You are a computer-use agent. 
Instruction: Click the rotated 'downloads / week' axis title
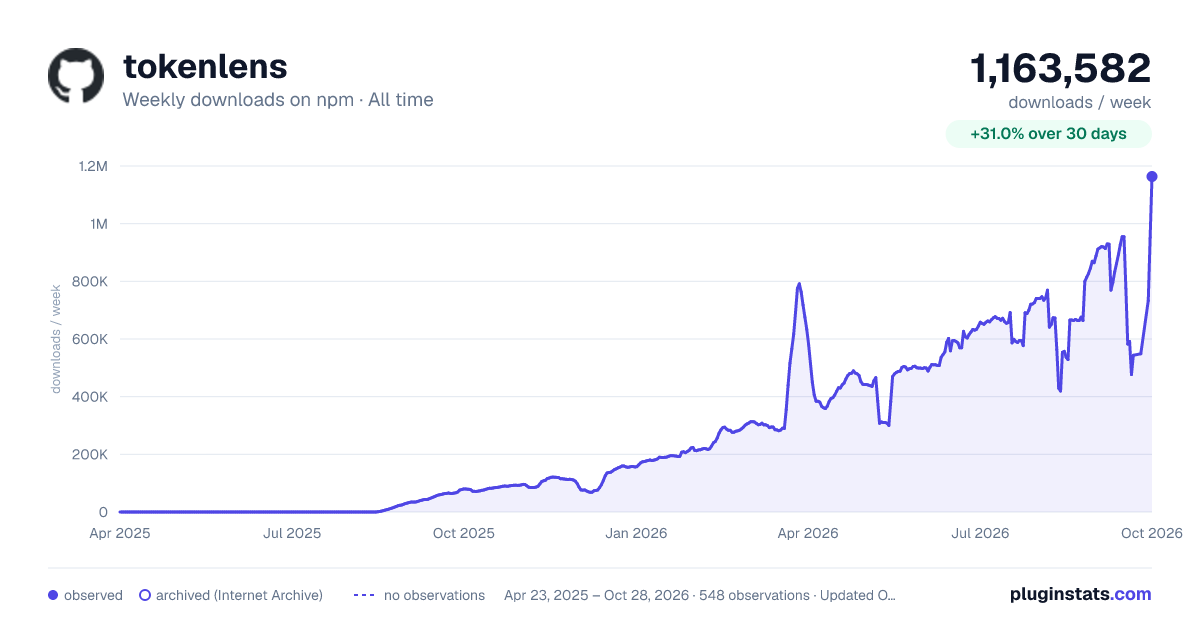click(56, 339)
